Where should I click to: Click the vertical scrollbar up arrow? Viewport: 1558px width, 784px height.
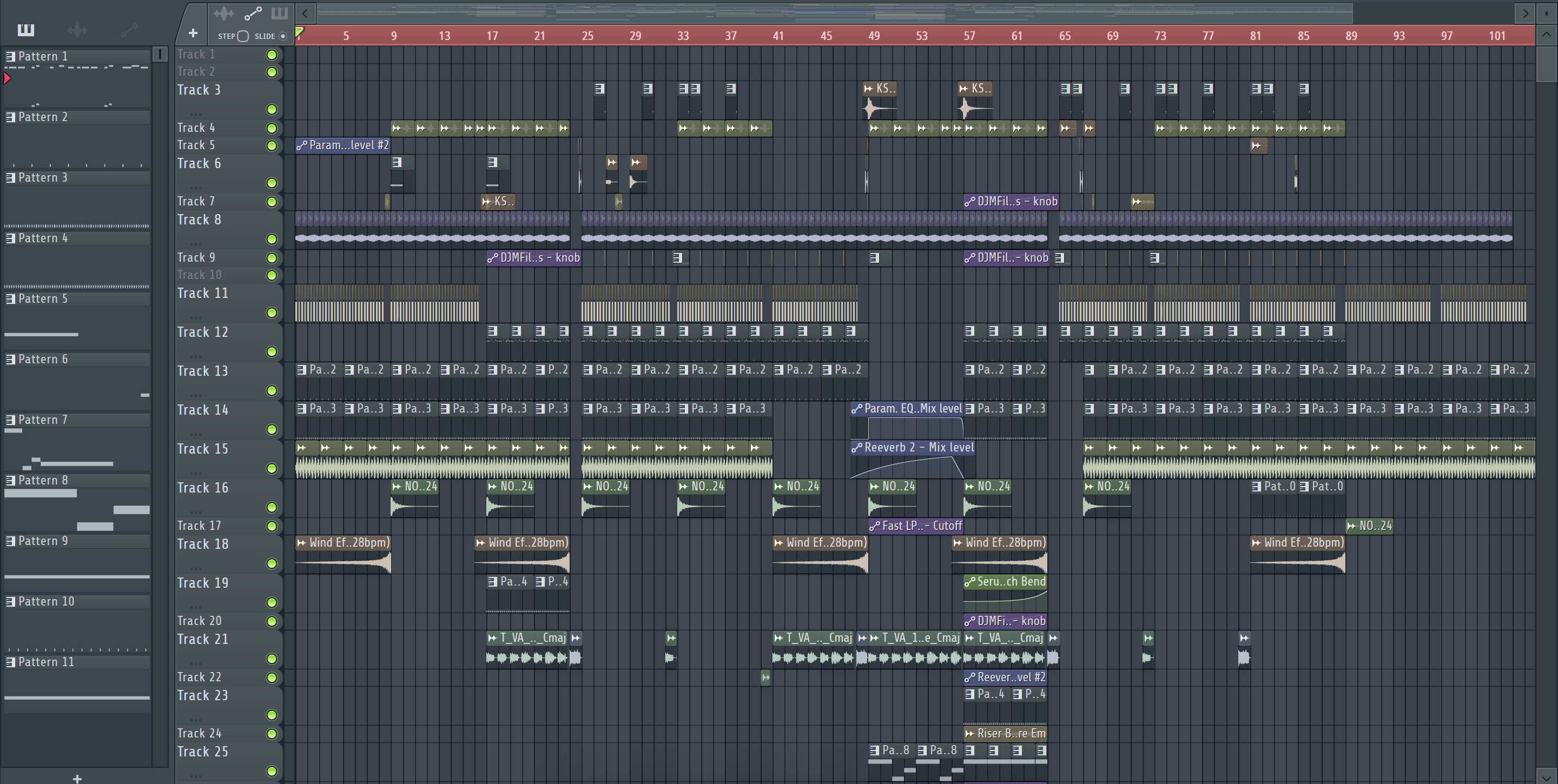[1546, 35]
